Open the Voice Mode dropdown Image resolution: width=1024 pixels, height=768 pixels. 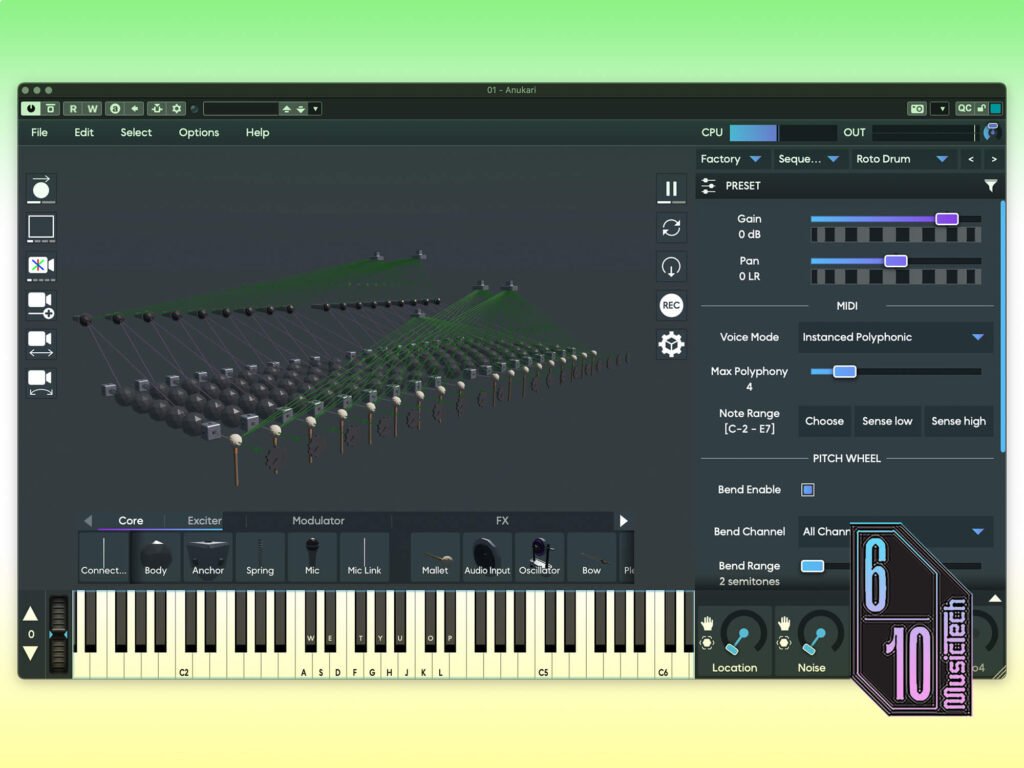click(x=895, y=337)
